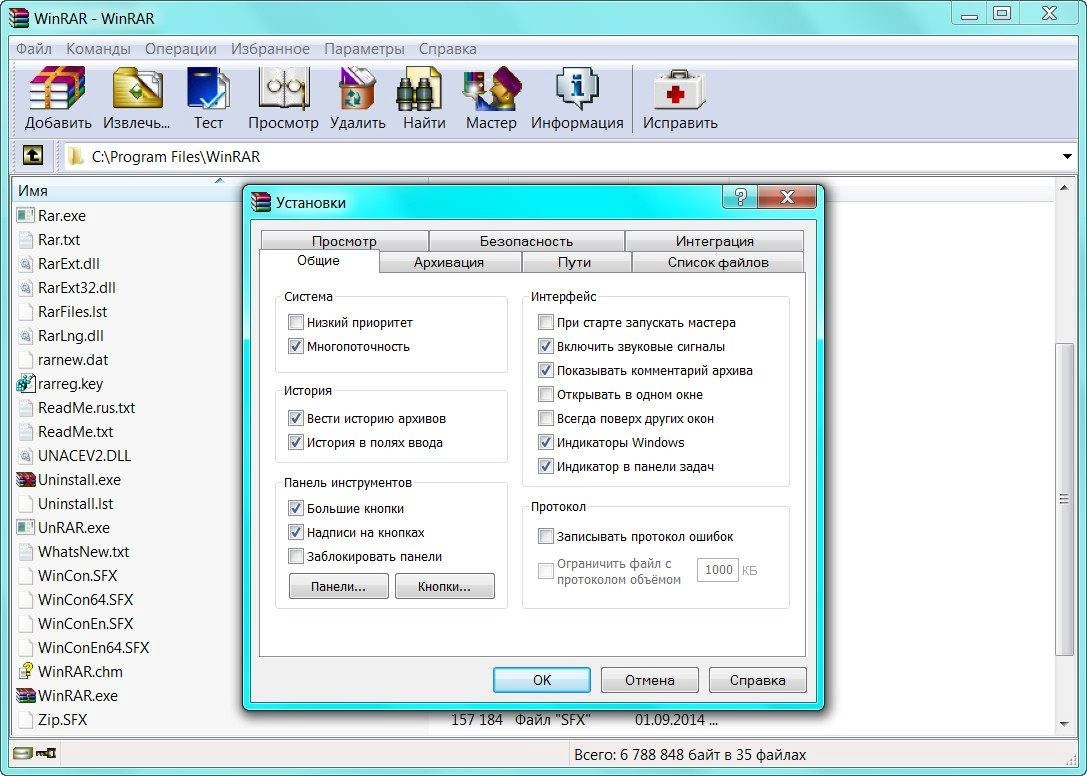Click the Добавить (Add) toolbar icon
The width and height of the screenshot is (1087, 776).
pyautogui.click(x=58, y=88)
